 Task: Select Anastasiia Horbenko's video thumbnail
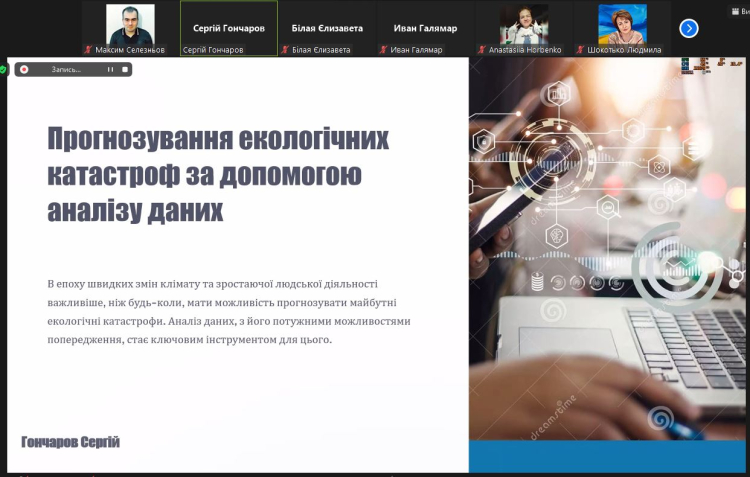(523, 24)
